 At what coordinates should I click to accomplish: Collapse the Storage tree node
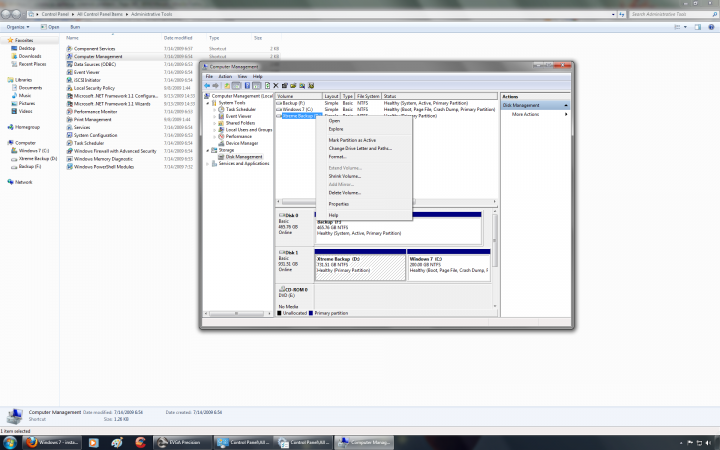coord(208,150)
